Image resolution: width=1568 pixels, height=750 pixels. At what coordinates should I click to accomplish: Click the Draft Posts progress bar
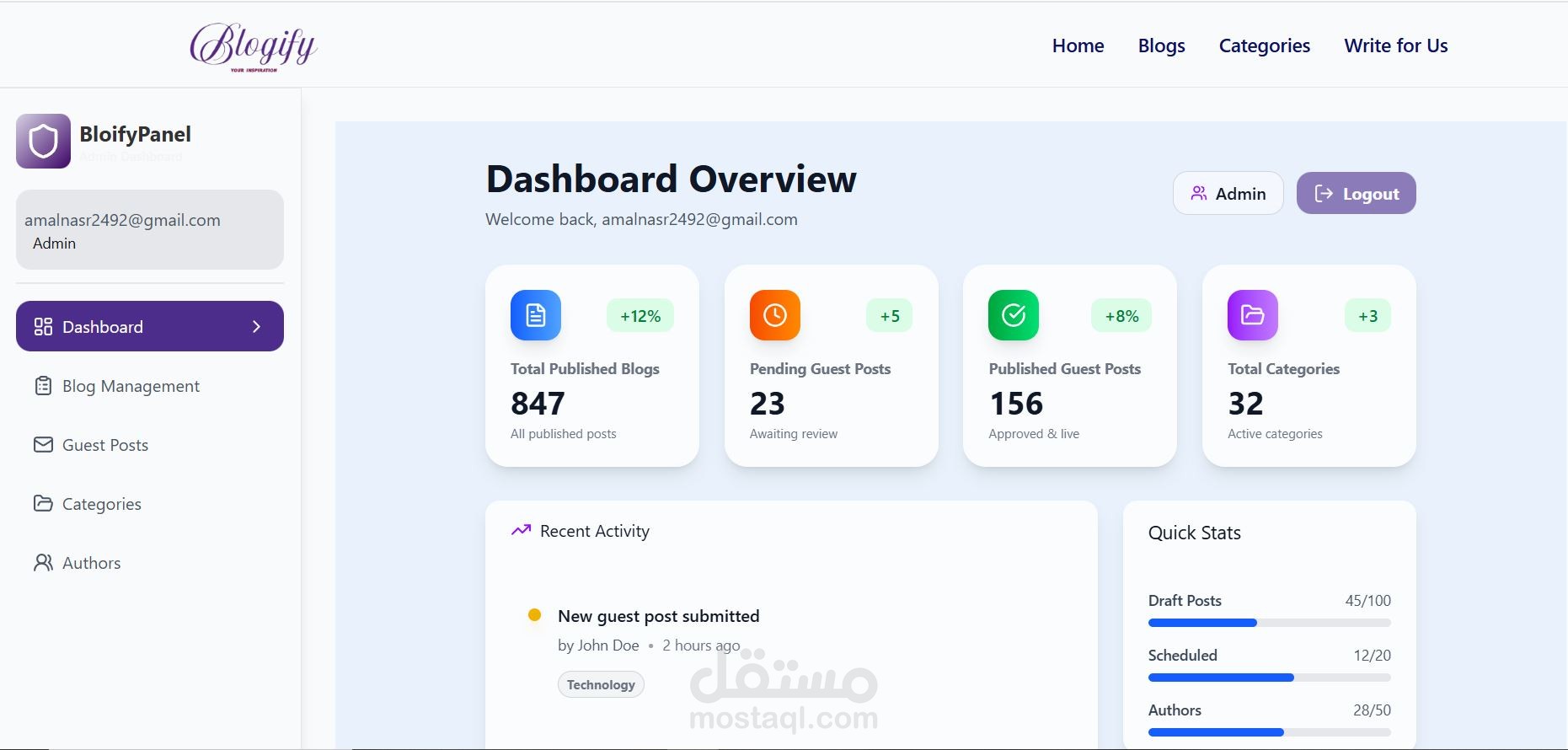pyautogui.click(x=1270, y=623)
